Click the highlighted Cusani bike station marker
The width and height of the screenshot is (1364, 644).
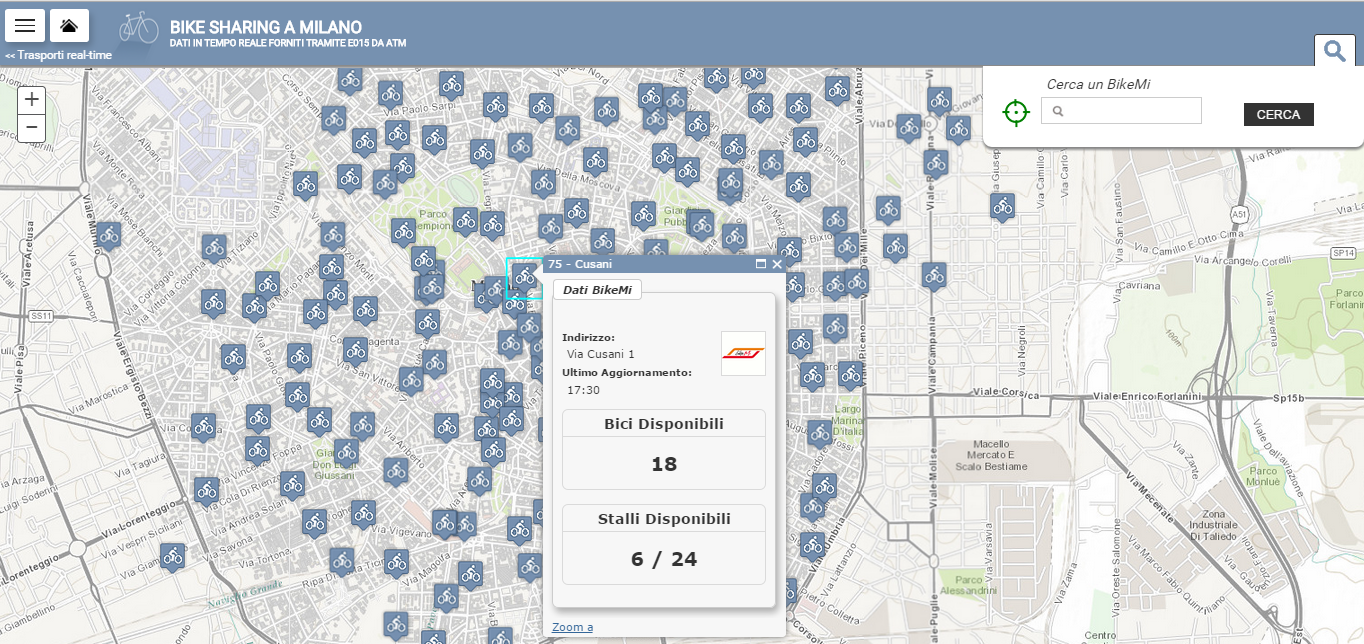coord(524,277)
